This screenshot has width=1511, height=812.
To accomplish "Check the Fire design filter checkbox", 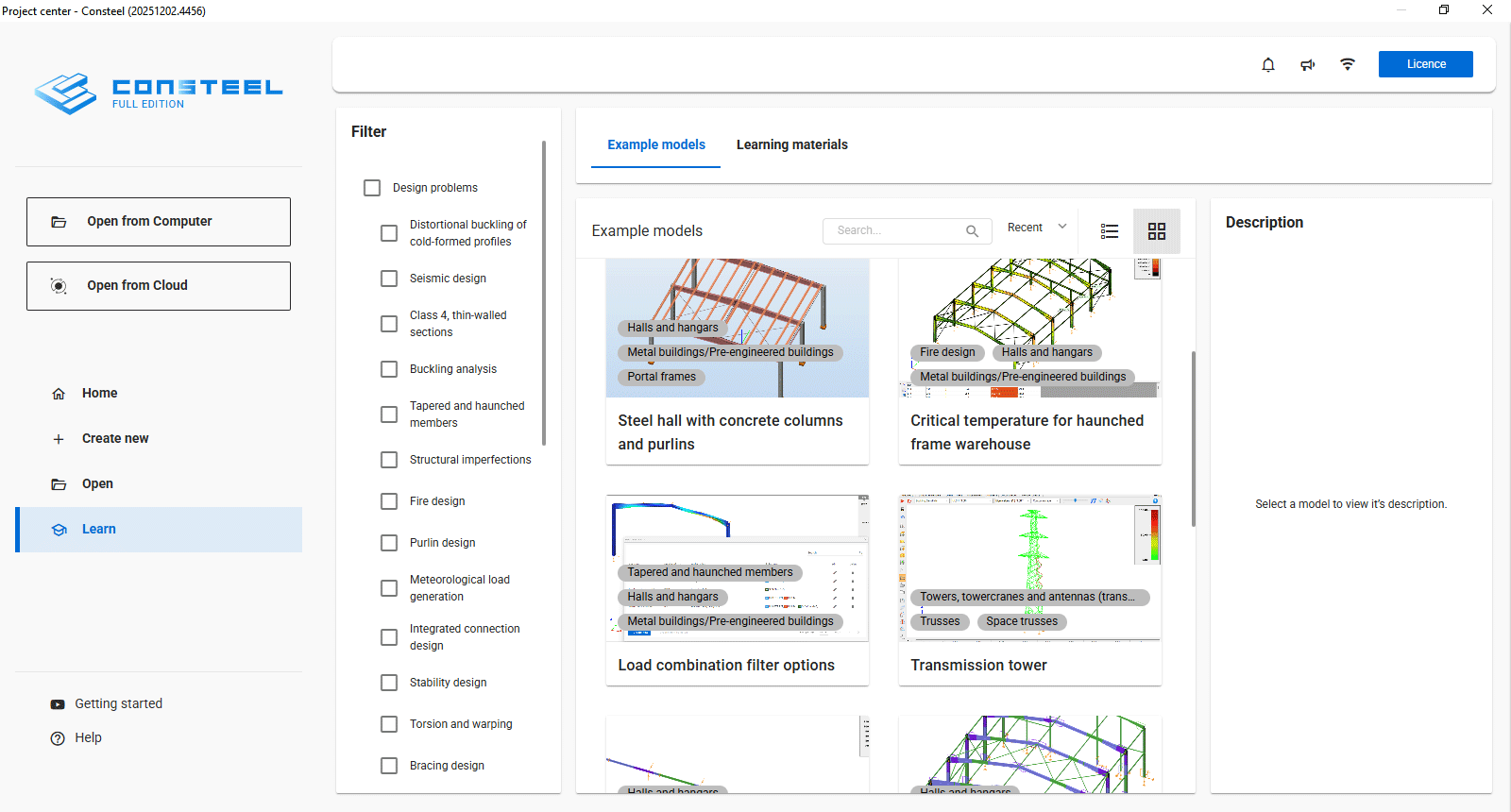I will click(x=389, y=501).
